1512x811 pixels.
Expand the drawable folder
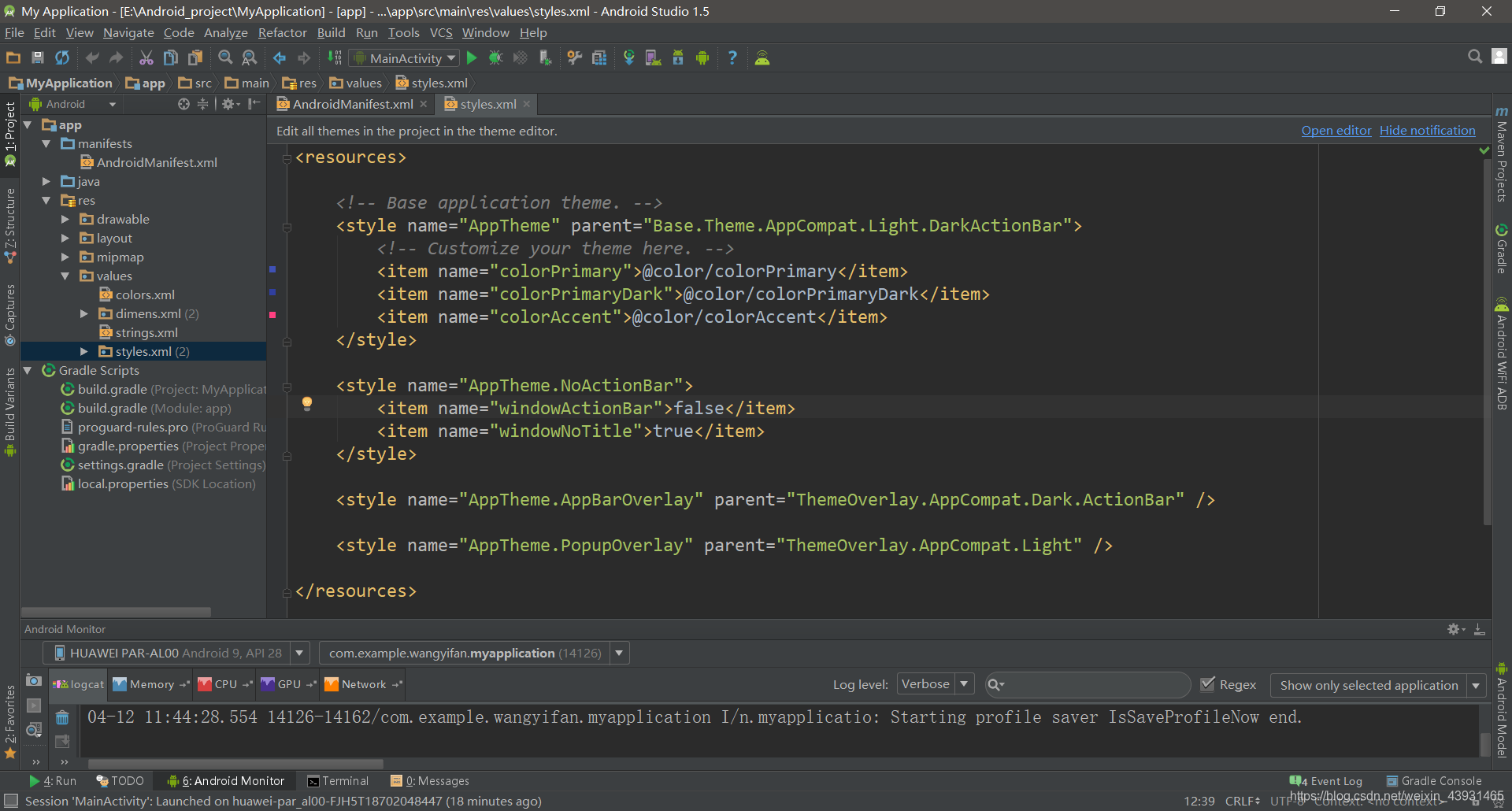click(x=65, y=219)
